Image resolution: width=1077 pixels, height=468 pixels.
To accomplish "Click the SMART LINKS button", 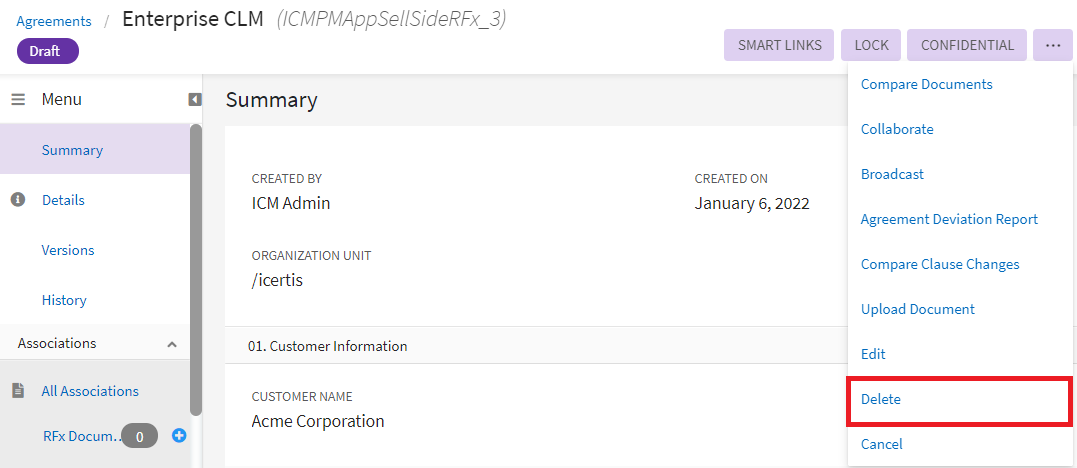I will coord(779,45).
